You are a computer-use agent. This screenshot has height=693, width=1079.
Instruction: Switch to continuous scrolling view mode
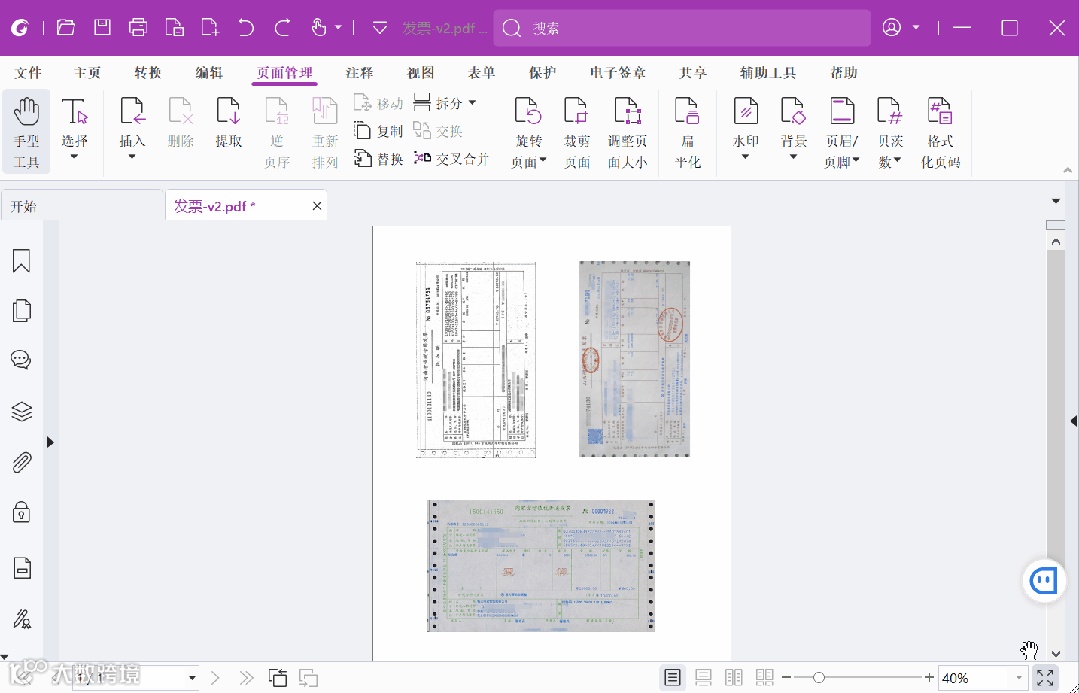703,678
